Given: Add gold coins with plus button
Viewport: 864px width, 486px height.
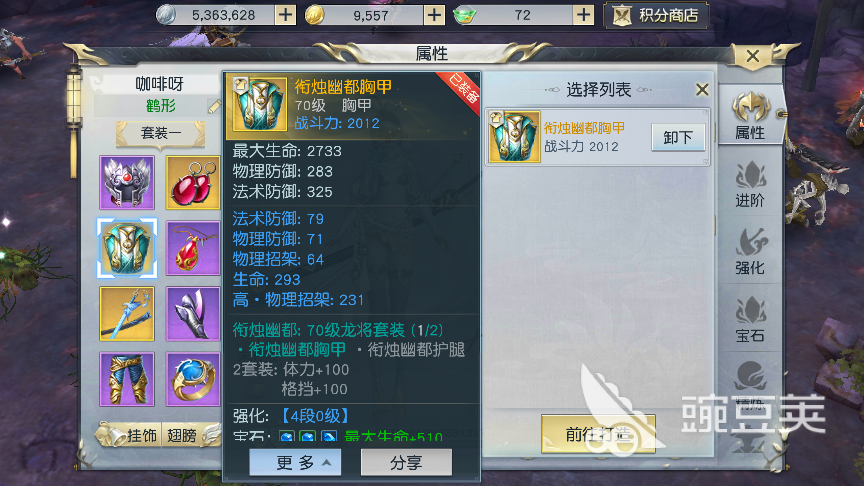Looking at the screenshot, I should [x=434, y=15].
